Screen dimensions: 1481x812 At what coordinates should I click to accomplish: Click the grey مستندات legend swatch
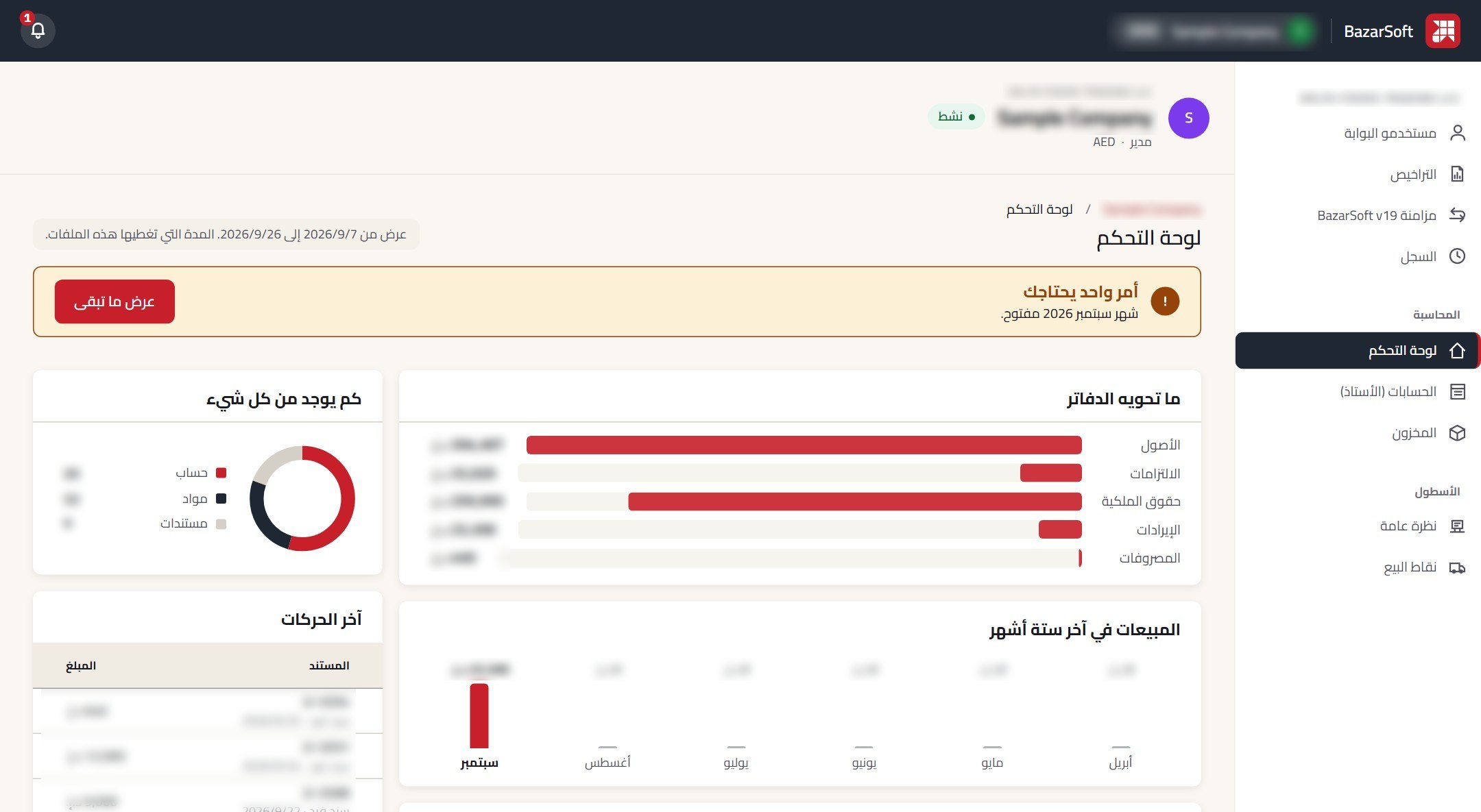(x=221, y=524)
